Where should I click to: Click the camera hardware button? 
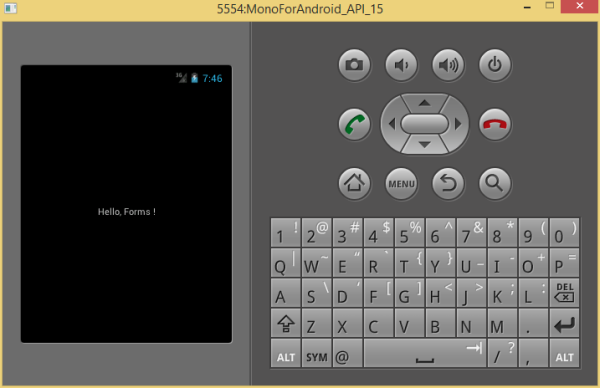coord(354,65)
